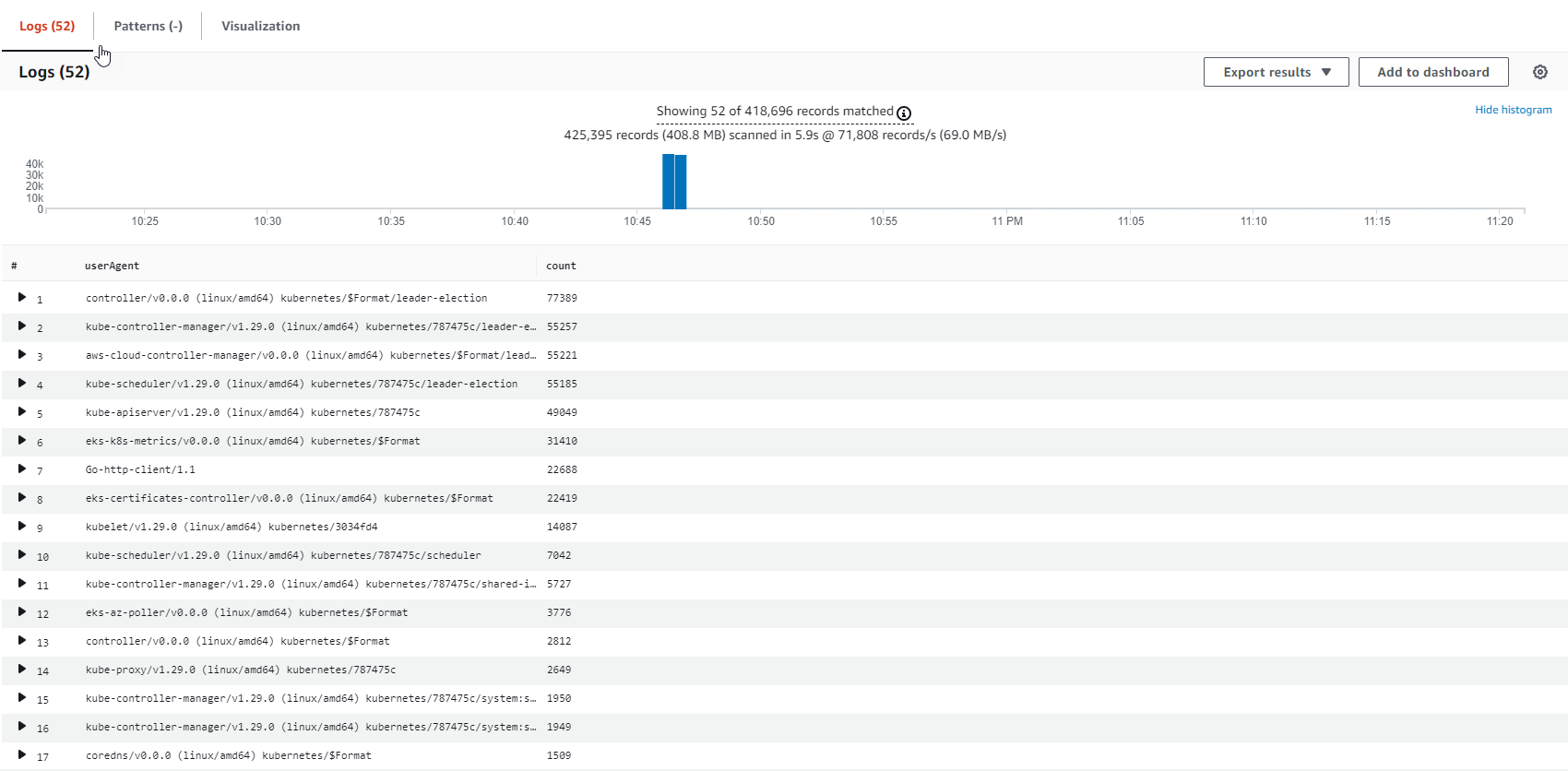Expand row 13 controller $Format entry

point(22,640)
